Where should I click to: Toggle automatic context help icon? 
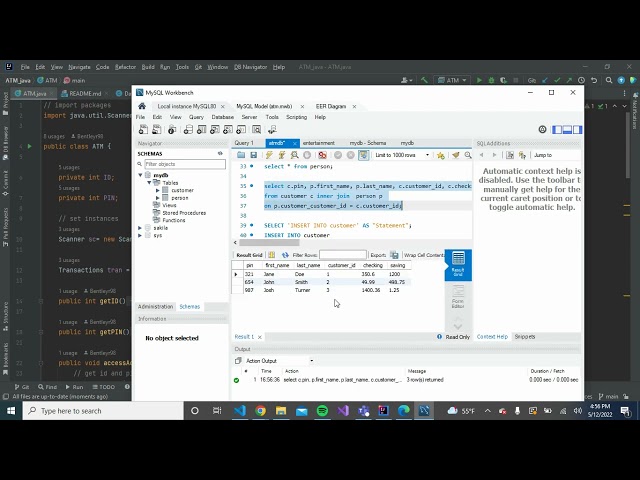522,155
